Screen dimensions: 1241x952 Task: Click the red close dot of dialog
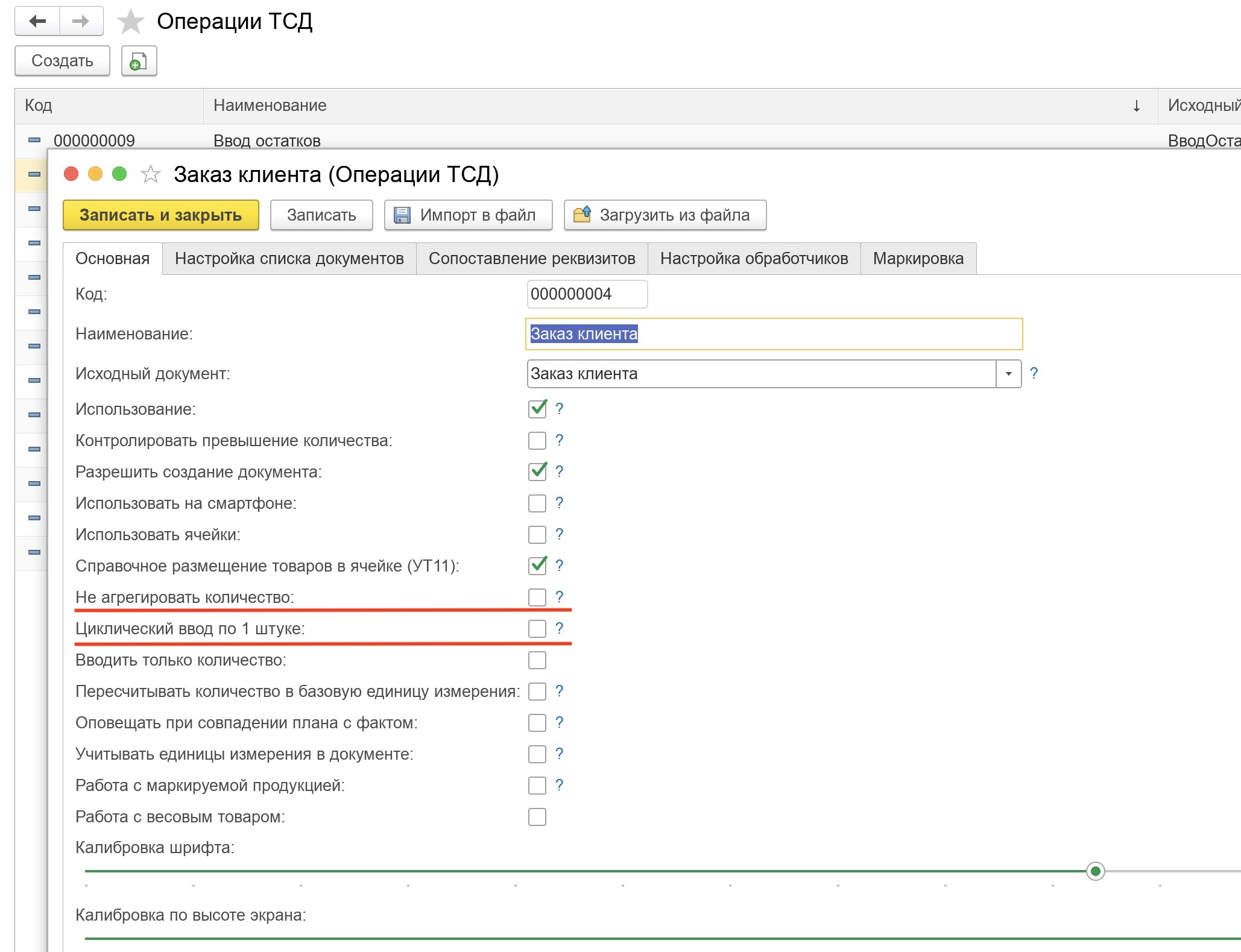[71, 174]
